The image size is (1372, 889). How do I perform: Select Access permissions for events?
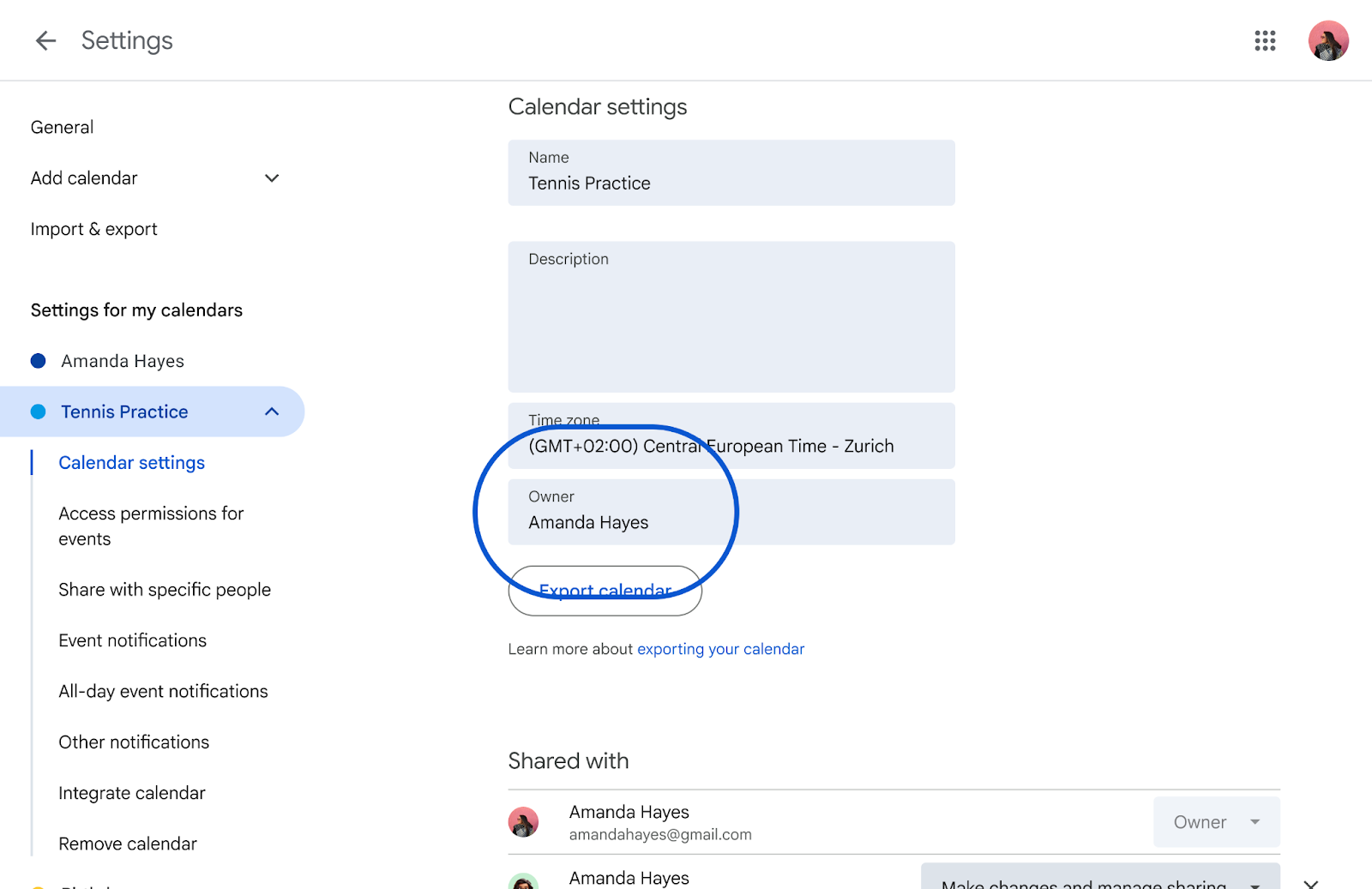(x=151, y=526)
